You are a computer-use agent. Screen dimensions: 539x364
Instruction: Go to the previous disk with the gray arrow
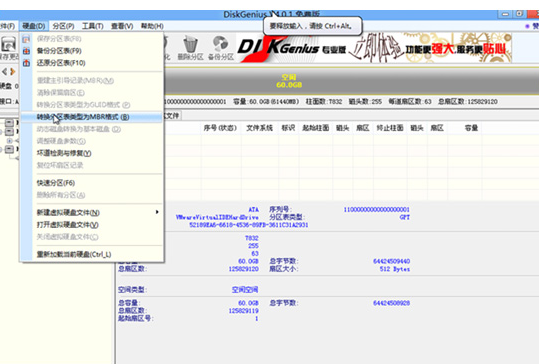tap(4, 71)
